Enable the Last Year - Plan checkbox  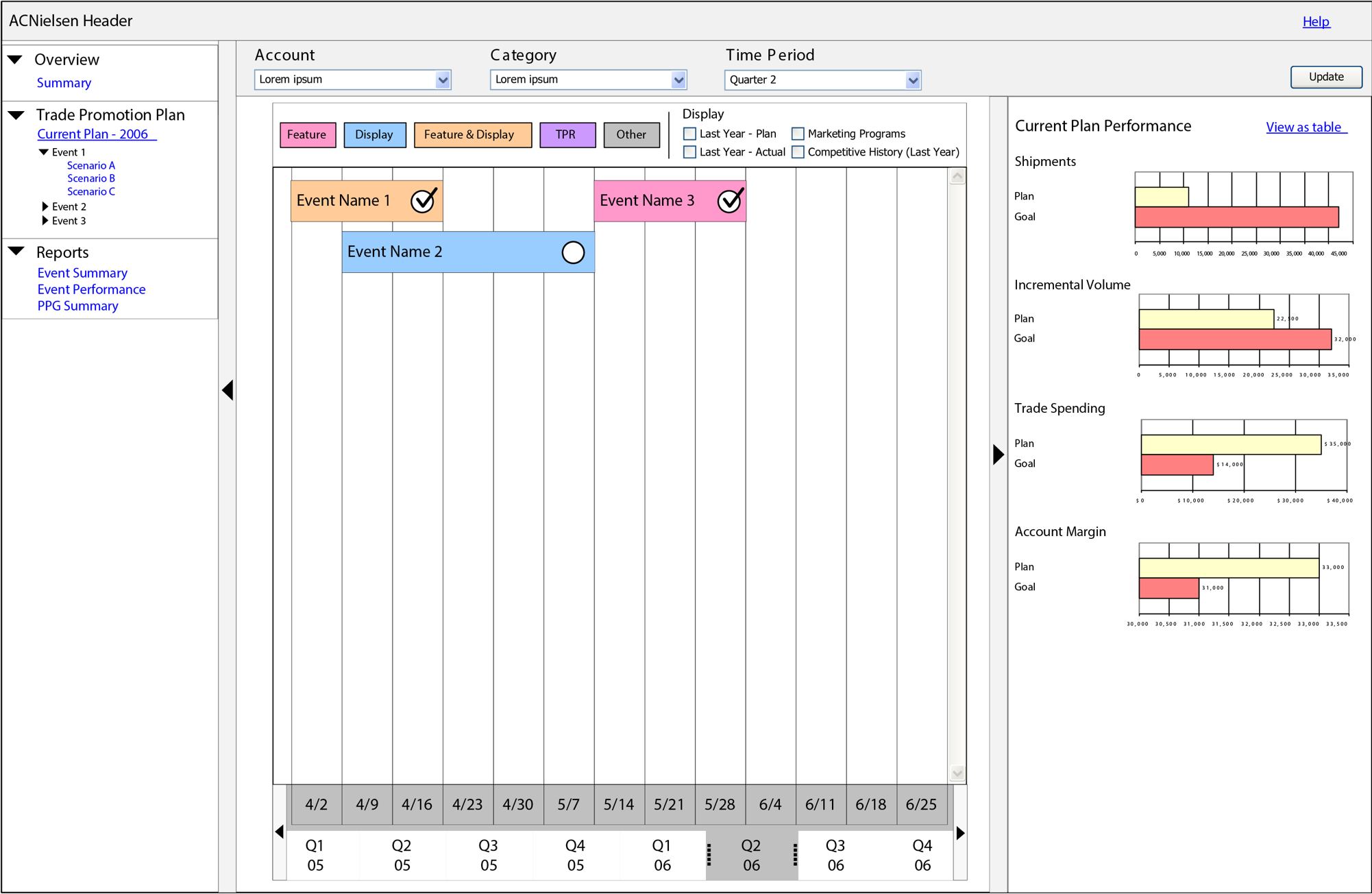click(689, 133)
